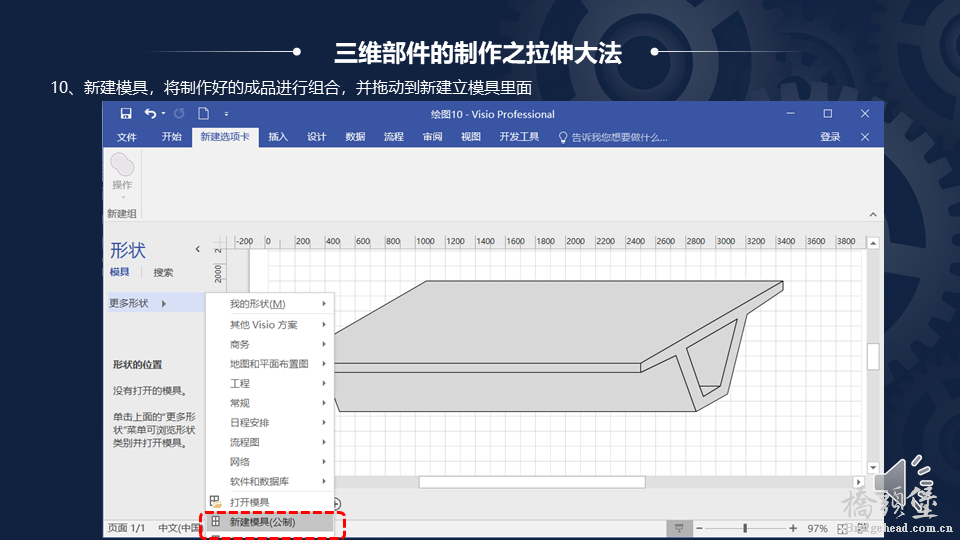
Task: Switch to the 视图 ribbon tab
Action: [x=471, y=137]
